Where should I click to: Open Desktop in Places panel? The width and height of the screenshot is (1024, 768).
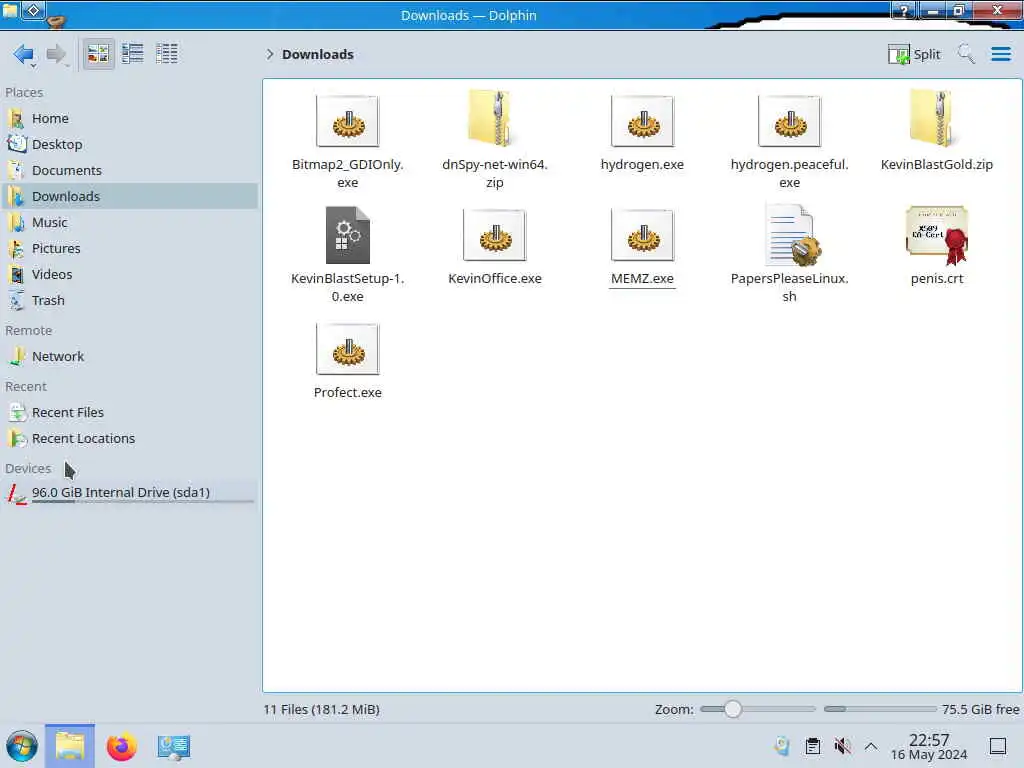131,144
